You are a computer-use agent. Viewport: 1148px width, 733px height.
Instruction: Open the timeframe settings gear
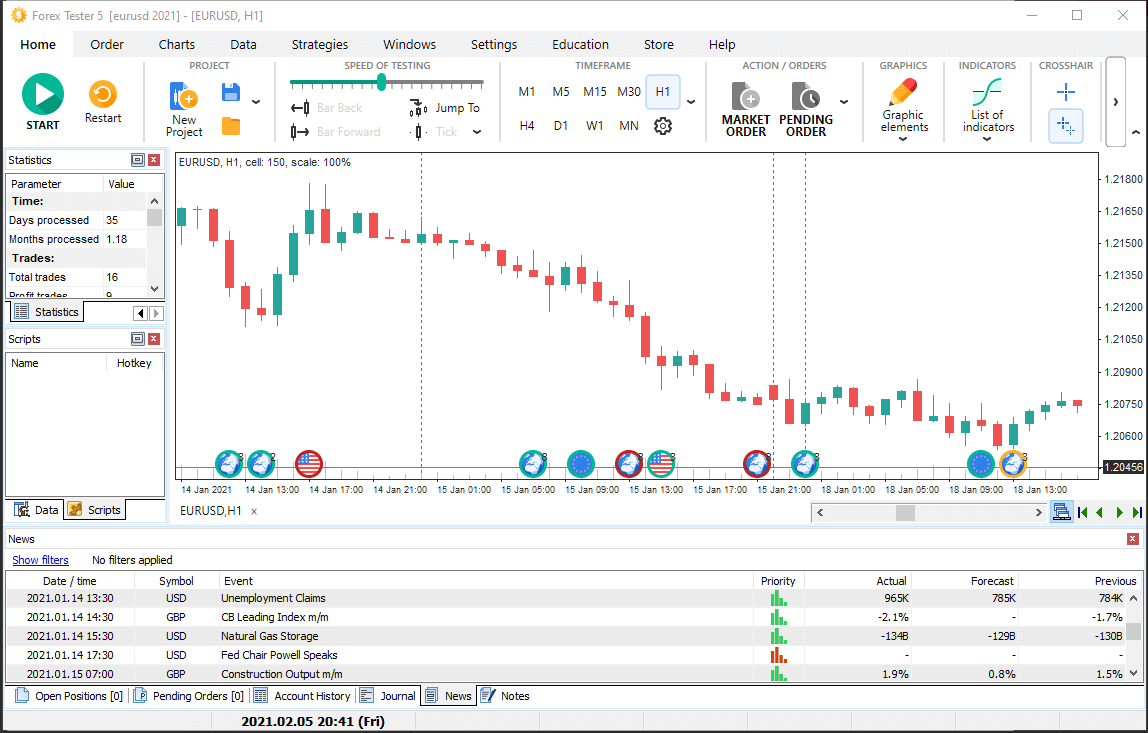[662, 126]
